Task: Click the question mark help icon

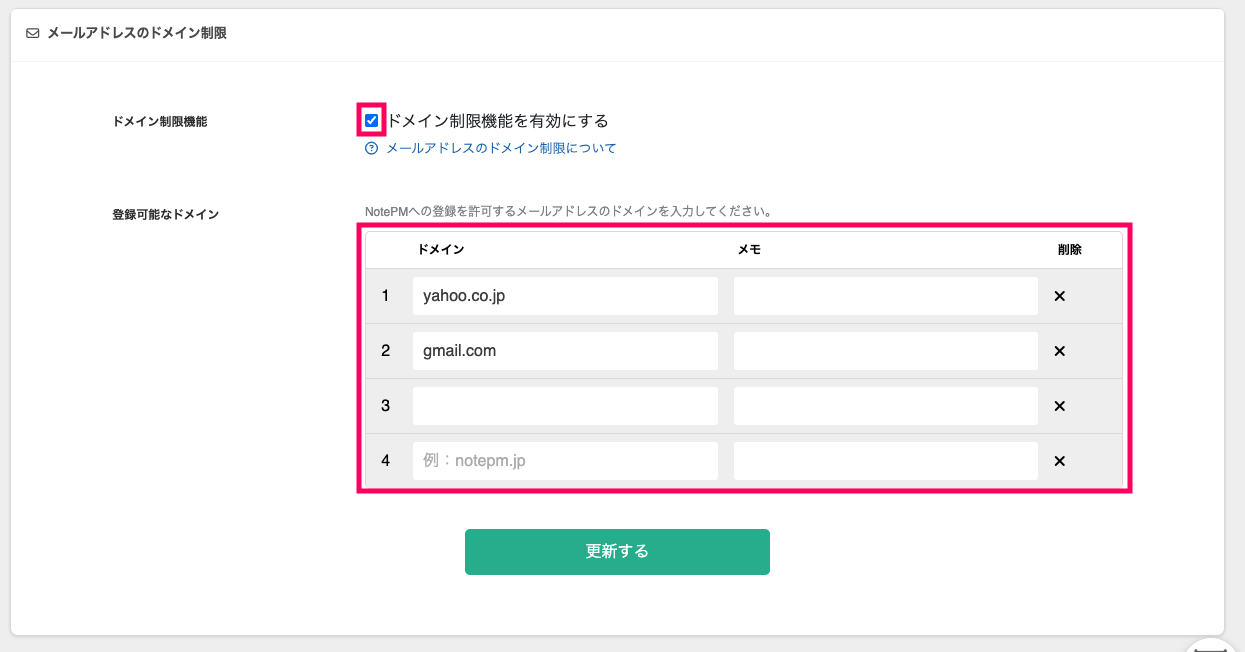Action: click(369, 147)
